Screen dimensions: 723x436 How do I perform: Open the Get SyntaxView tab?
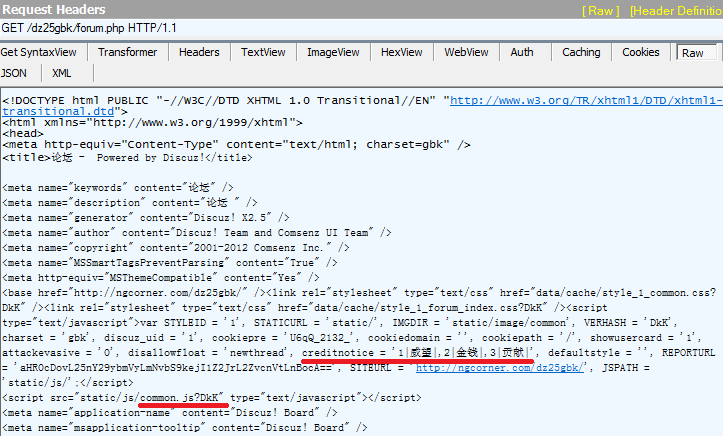39,53
